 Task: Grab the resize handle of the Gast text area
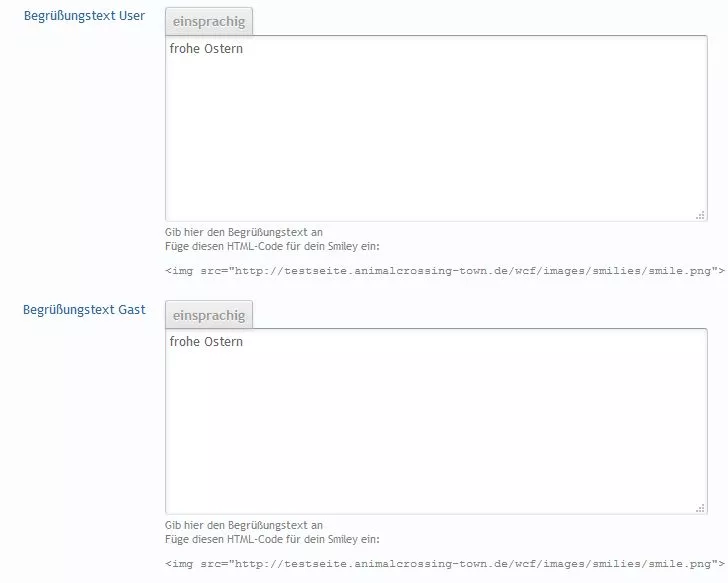[701, 508]
